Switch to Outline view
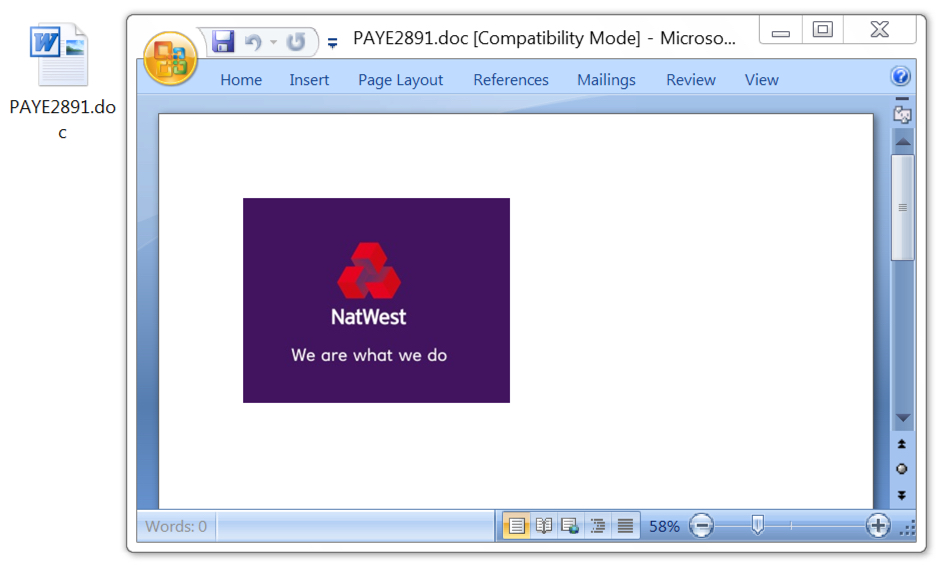The height and width of the screenshot is (568, 939). (598, 526)
